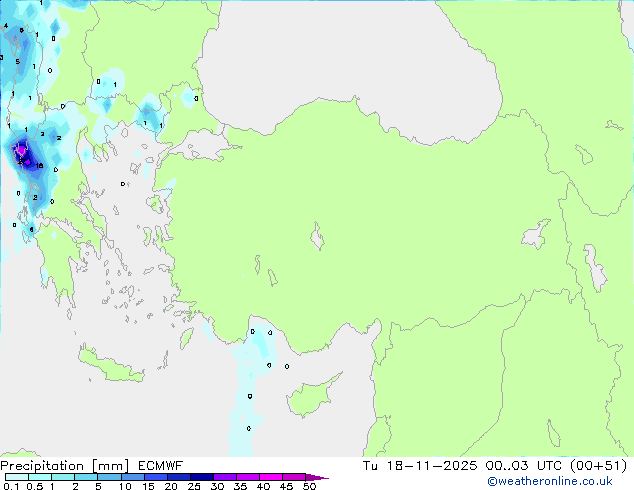Click the "Precipitation" title word

click(x=42, y=466)
